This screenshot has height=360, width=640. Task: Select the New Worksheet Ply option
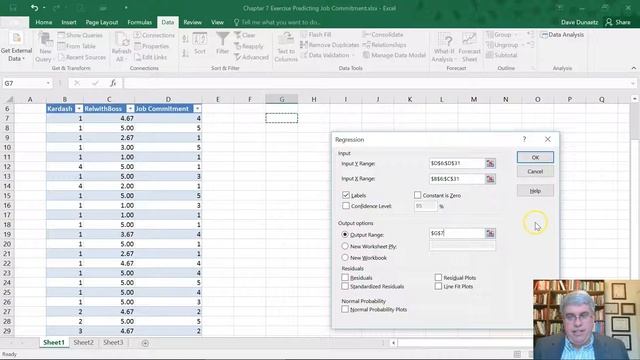(345, 246)
